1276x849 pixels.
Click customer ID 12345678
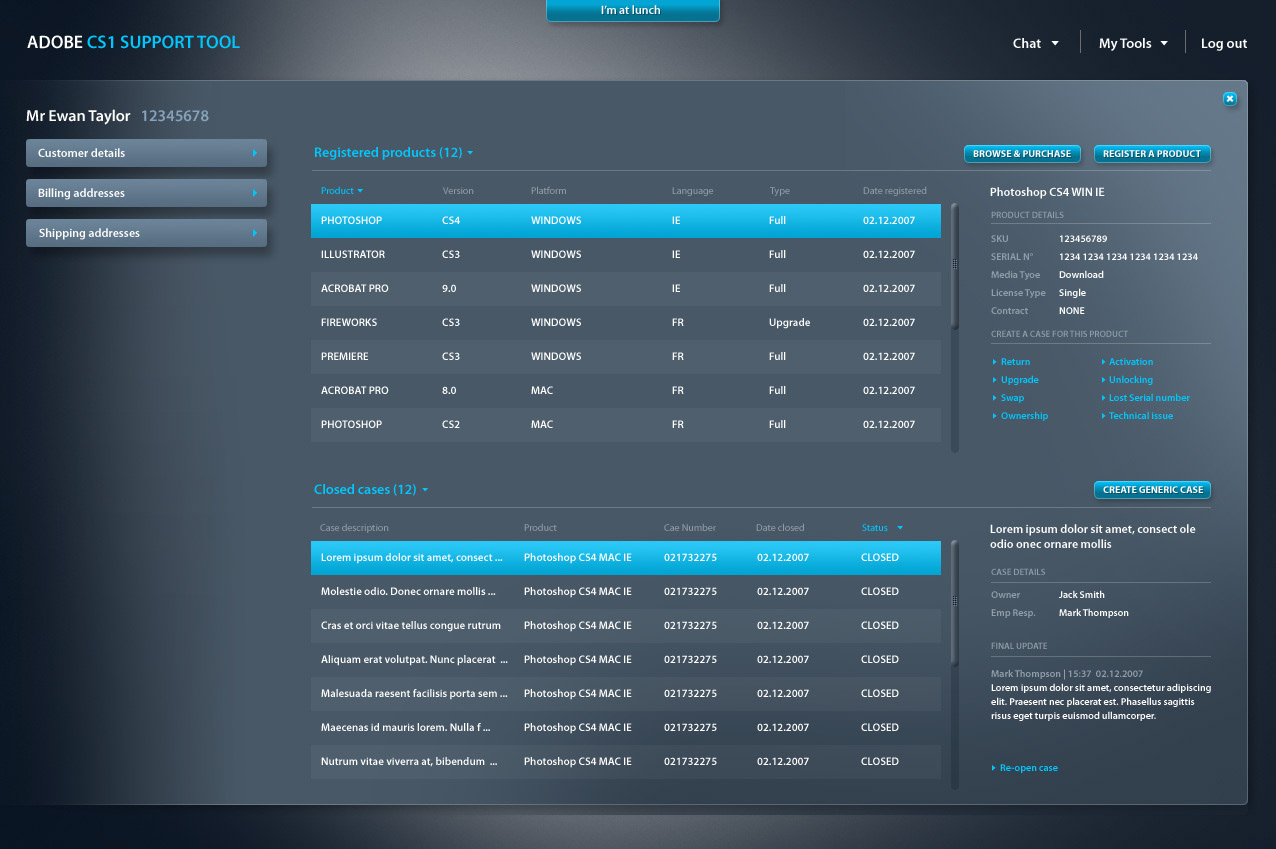point(175,116)
